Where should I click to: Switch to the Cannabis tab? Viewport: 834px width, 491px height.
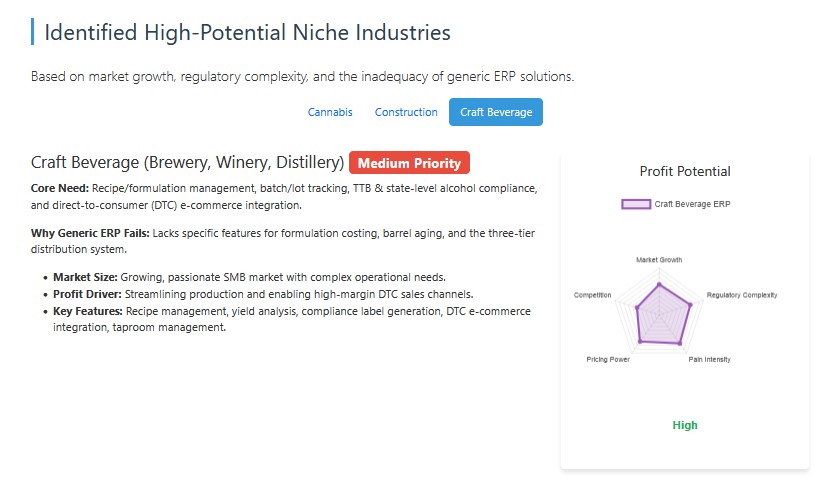pos(330,112)
